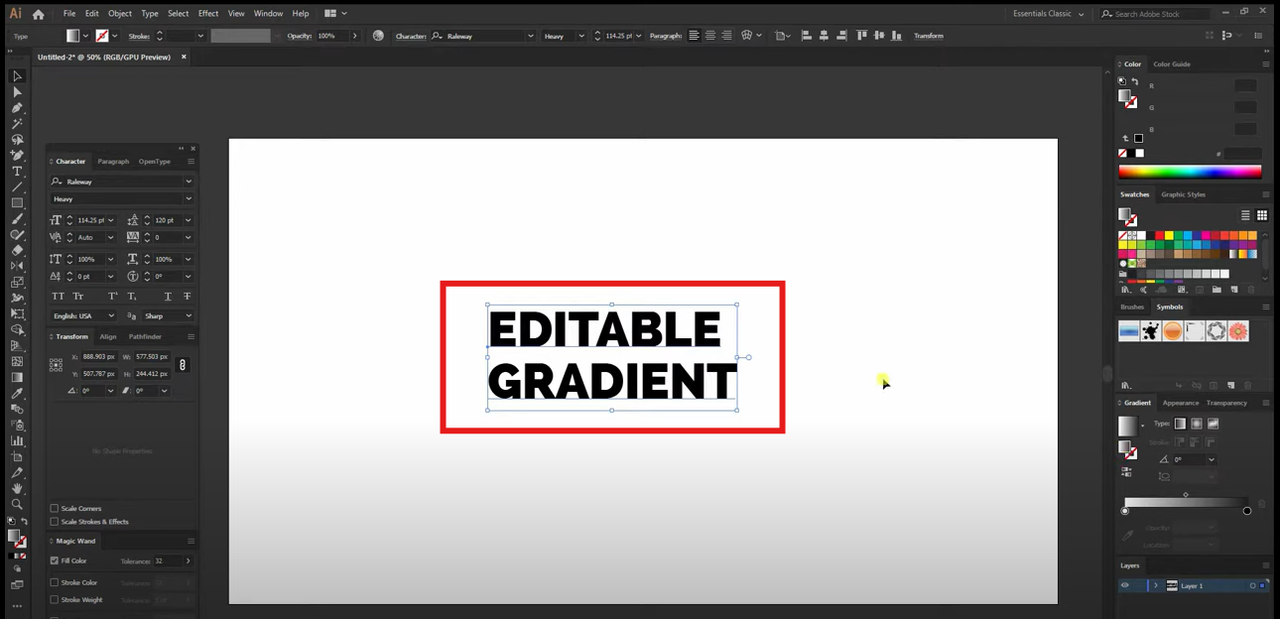Open leading dropdown showing 120 pt
Image resolution: width=1280 pixels, height=619 pixels.
tap(187, 220)
